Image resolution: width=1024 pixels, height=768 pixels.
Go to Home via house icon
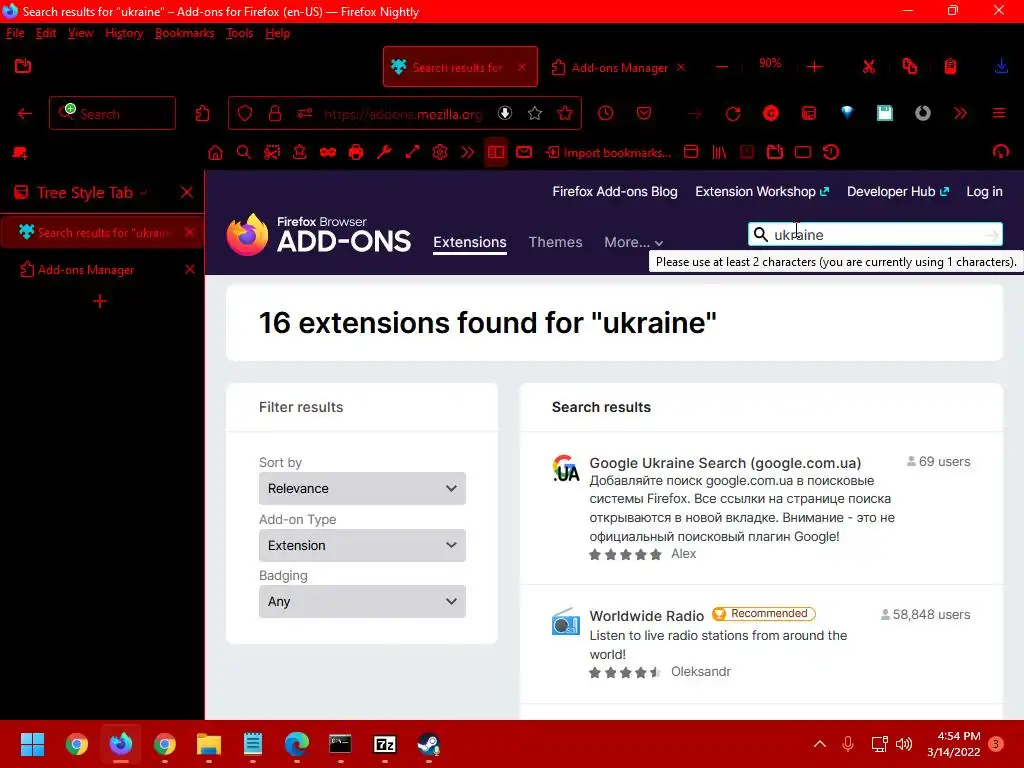coord(216,152)
